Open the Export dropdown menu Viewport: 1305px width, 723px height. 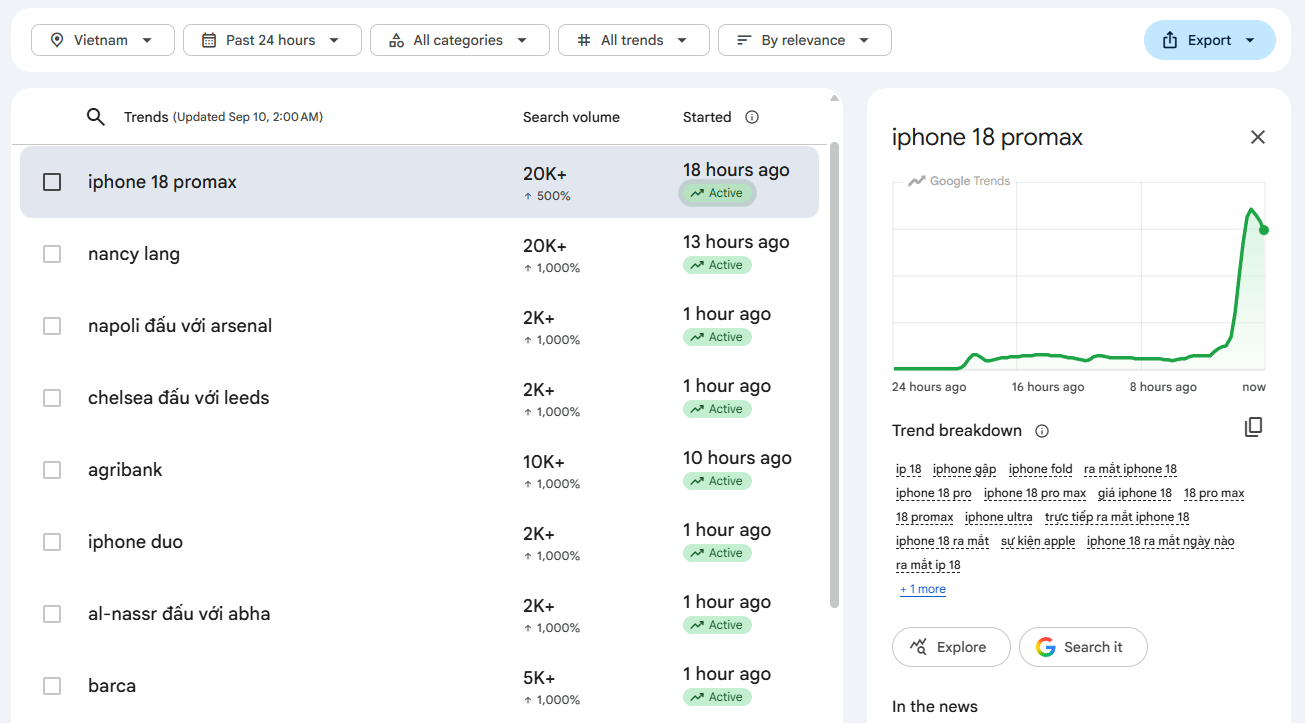tap(1210, 40)
